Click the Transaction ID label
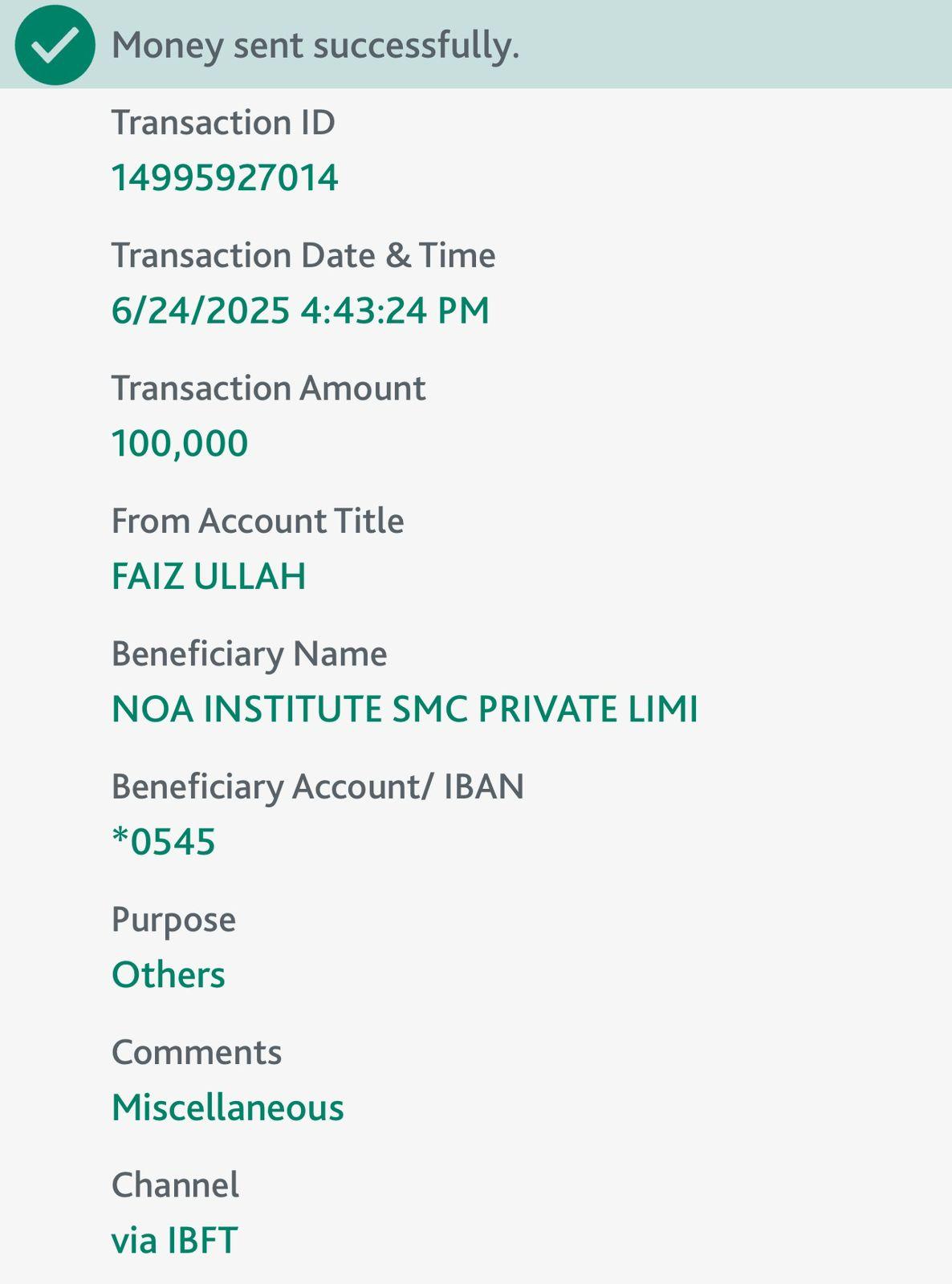 point(223,123)
